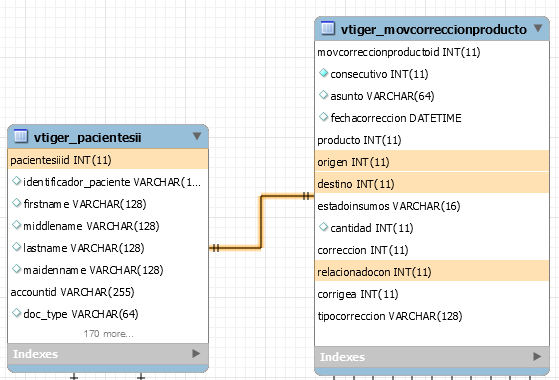Select the origen INT(11) column

(x=432, y=162)
